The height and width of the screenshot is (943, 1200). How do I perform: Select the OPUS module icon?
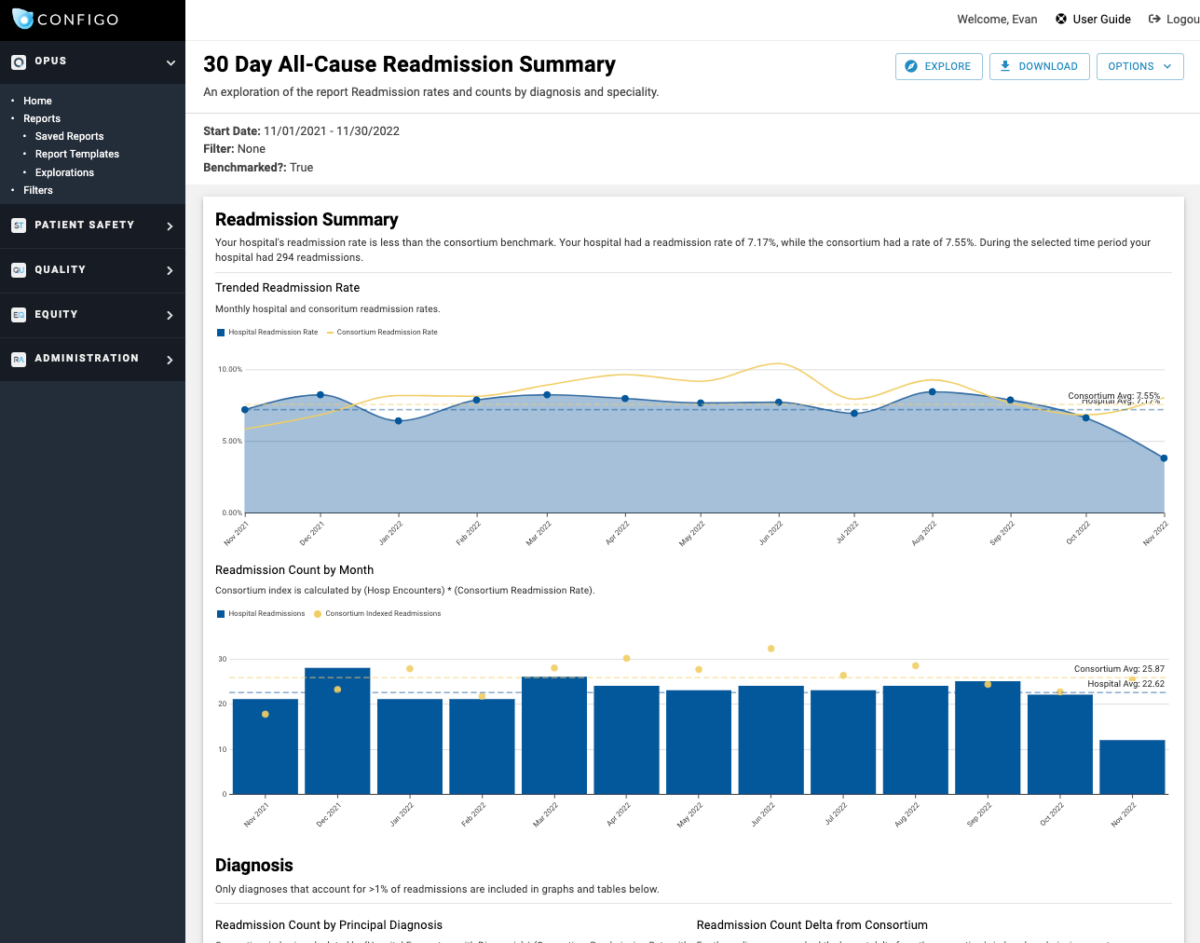point(18,61)
